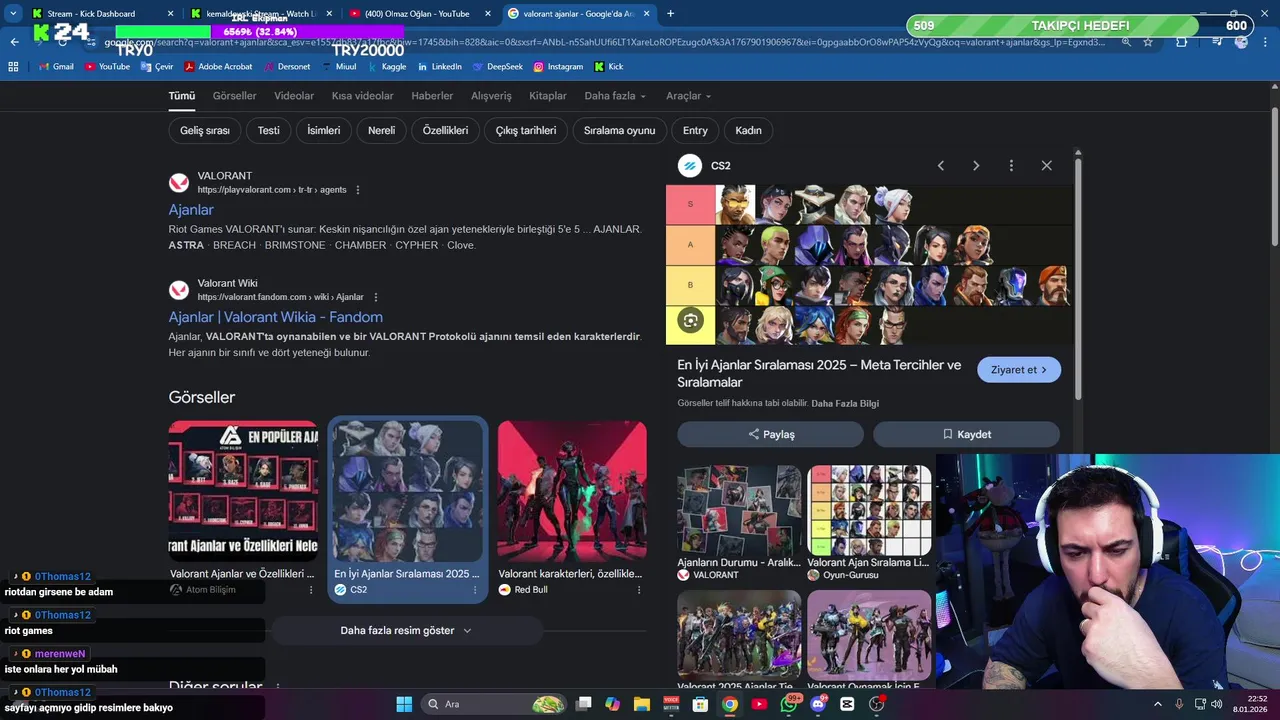Open the Ajanlar playvalorant link
Screen dimensions: 1280x720
coord(191,210)
